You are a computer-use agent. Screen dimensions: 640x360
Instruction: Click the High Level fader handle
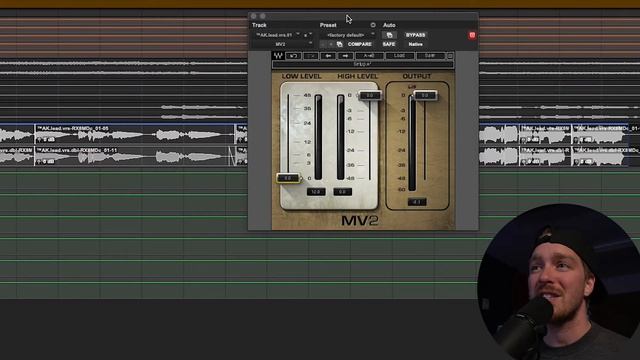[370, 95]
